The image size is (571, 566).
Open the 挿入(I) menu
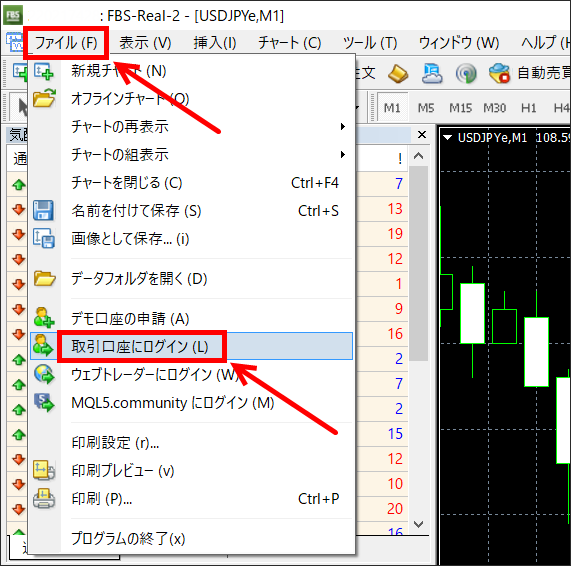(215, 43)
